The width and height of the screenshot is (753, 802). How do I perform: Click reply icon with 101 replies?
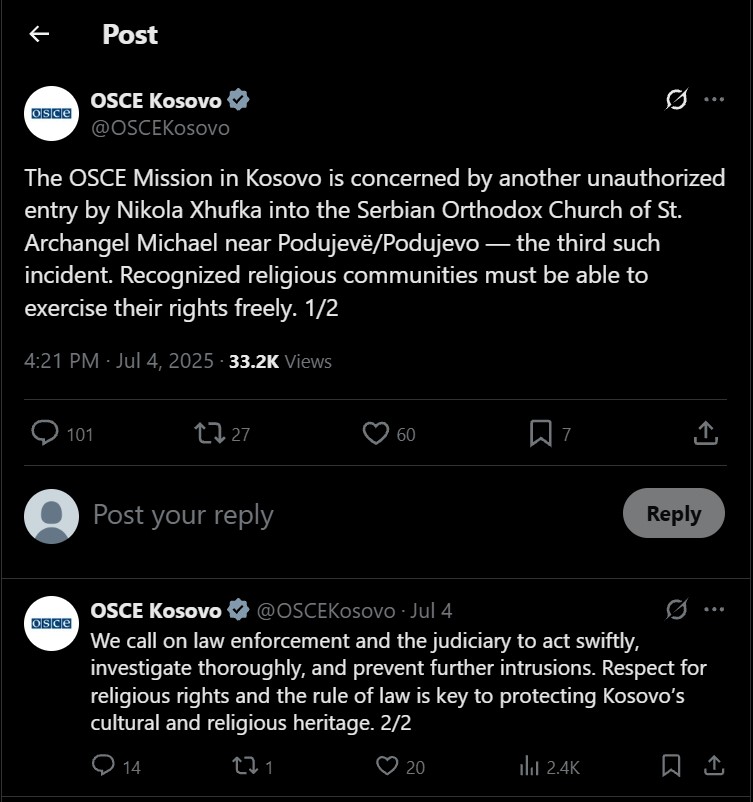45,433
